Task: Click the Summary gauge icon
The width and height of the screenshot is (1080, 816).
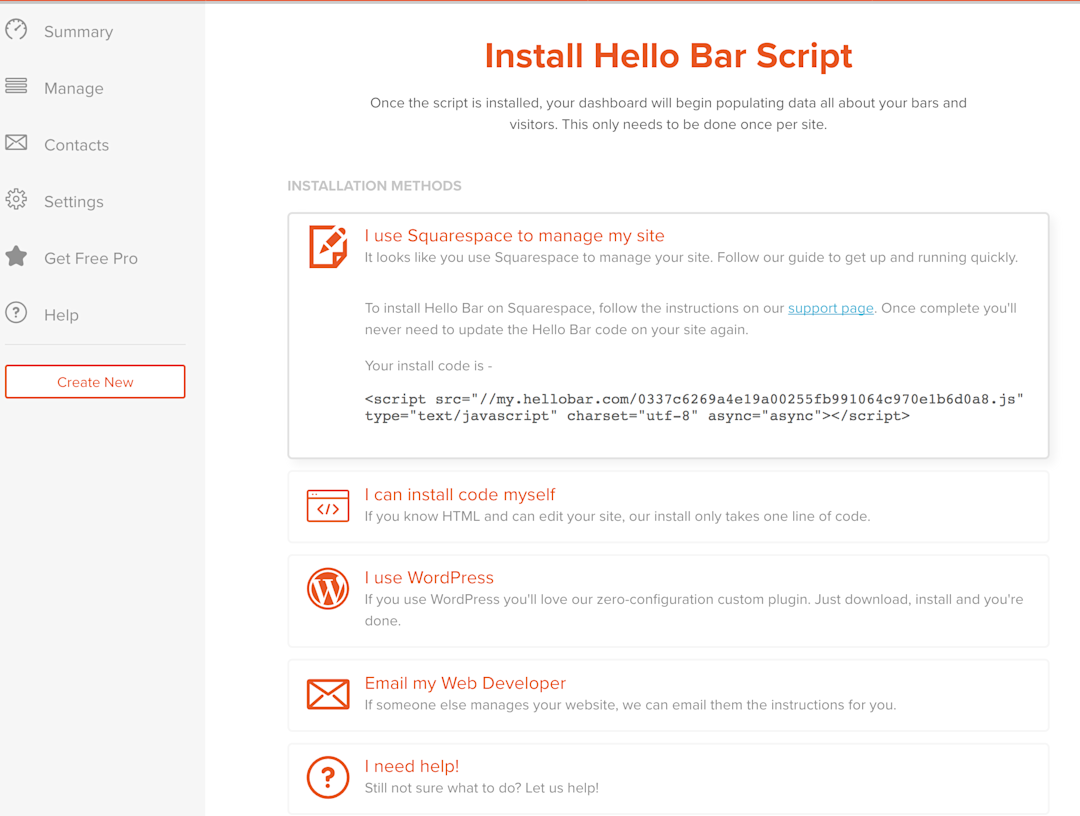Action: coord(16,30)
